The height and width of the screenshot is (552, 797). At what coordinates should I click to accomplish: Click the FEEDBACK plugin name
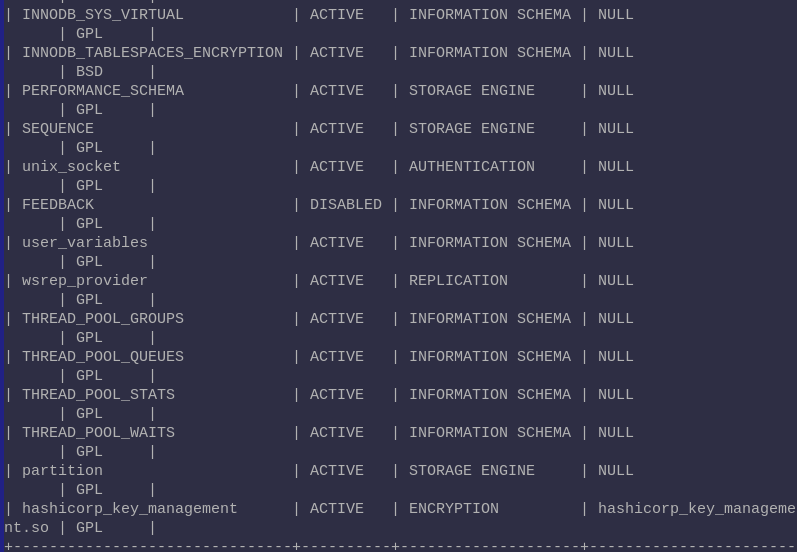(x=58, y=205)
